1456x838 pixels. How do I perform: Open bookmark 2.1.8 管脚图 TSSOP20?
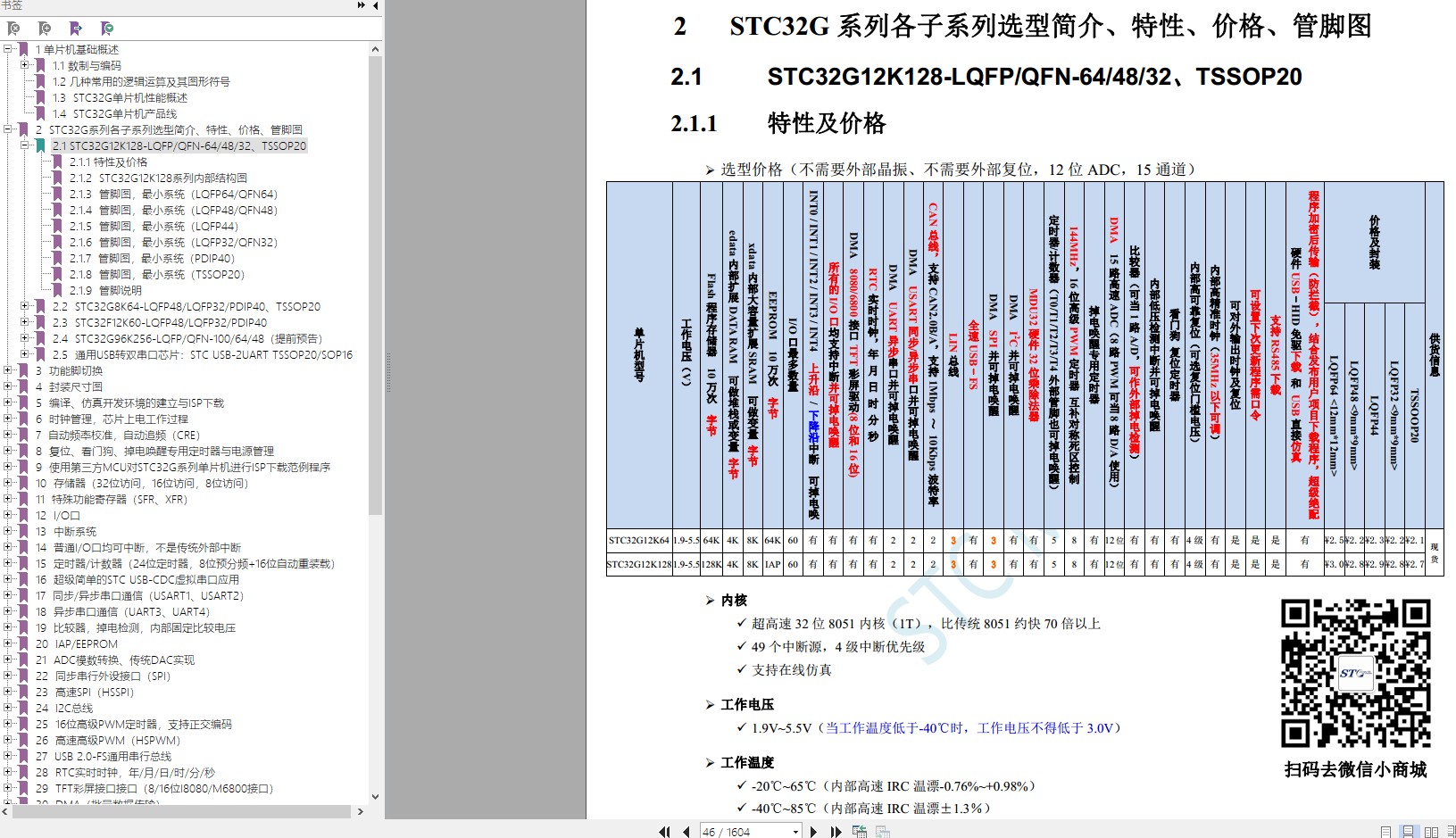[x=156, y=274]
